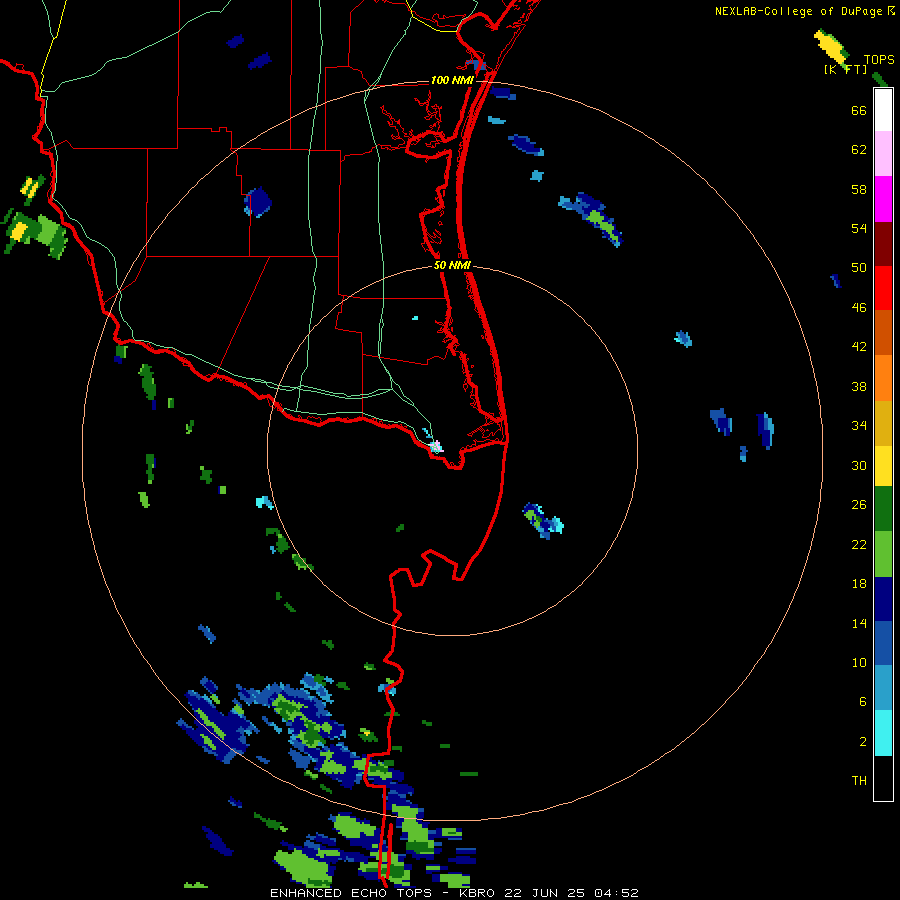Click the legend value 38
This screenshot has width=900, height=900.
point(859,387)
